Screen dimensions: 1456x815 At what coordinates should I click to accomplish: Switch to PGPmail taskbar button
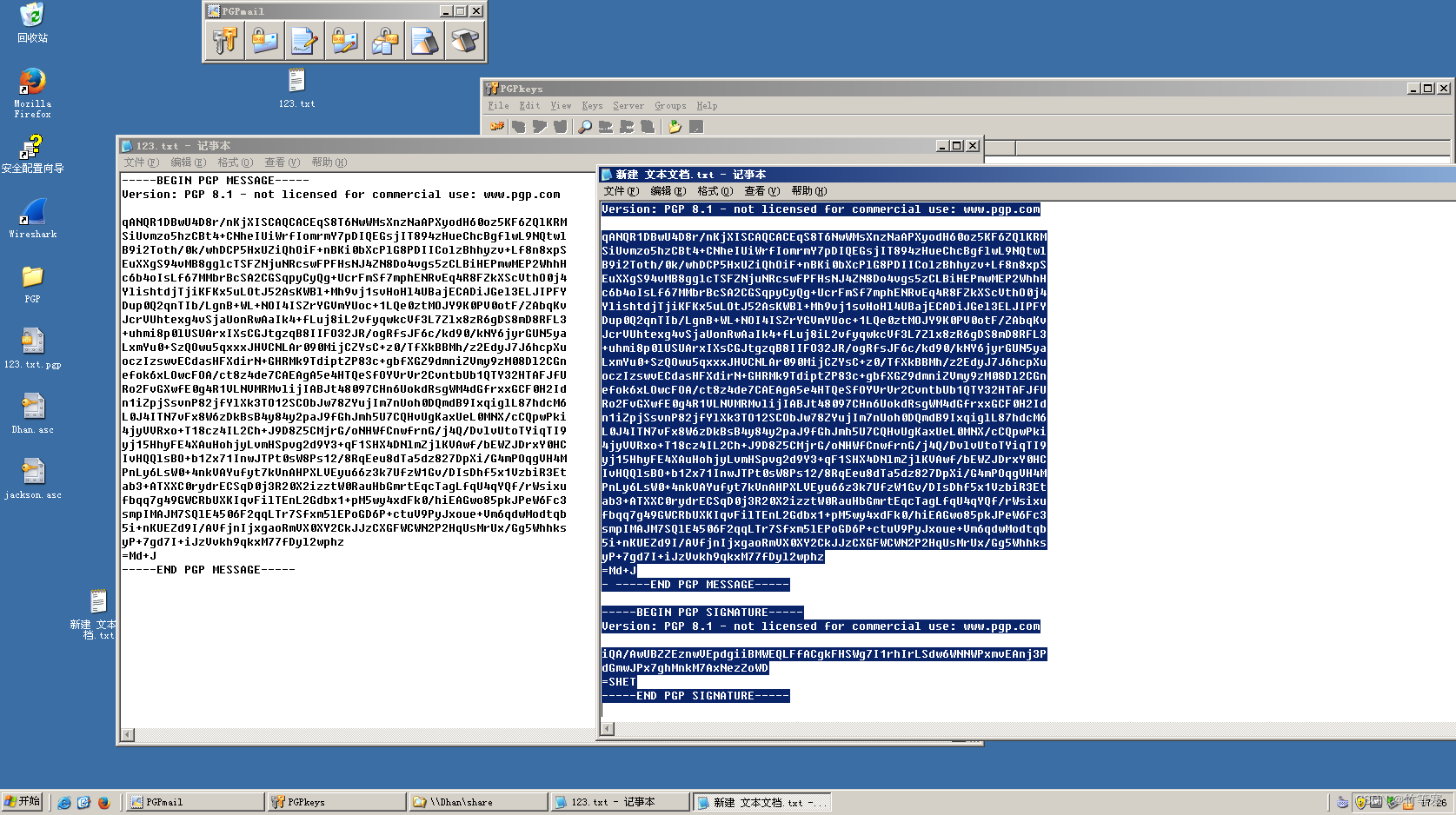click(195, 802)
